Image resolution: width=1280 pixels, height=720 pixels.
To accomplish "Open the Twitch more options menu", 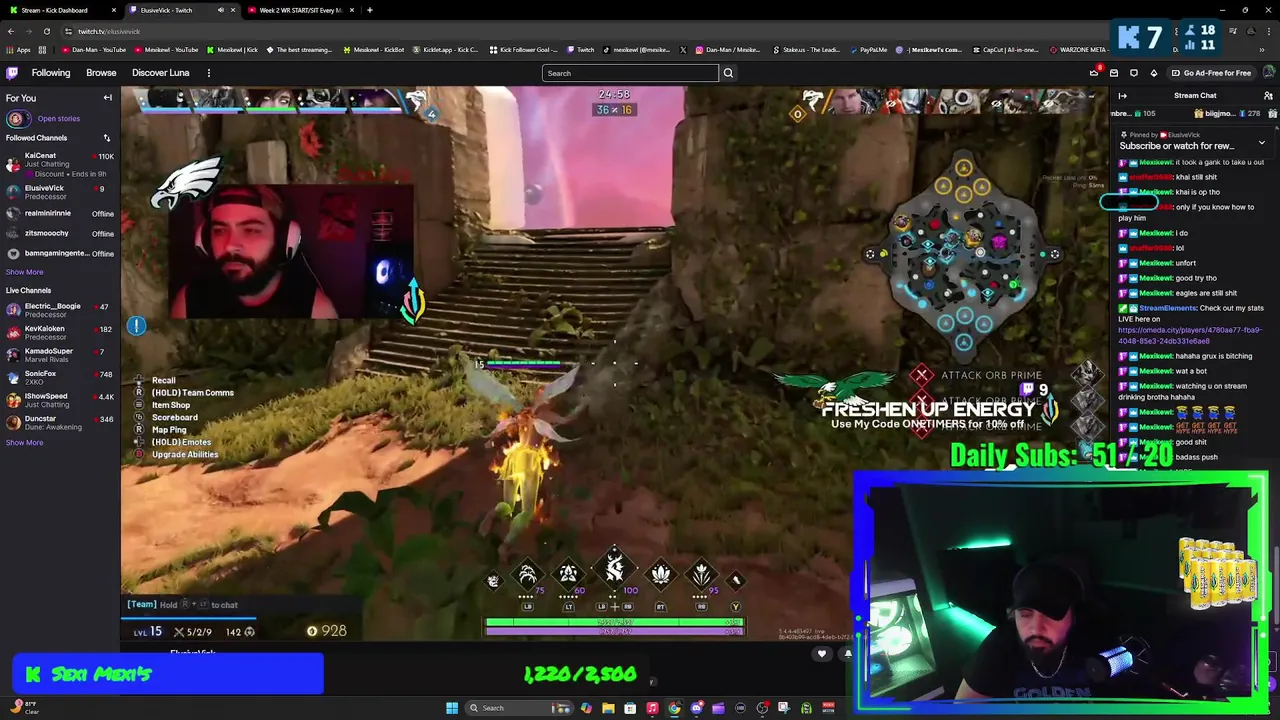I will point(208,73).
